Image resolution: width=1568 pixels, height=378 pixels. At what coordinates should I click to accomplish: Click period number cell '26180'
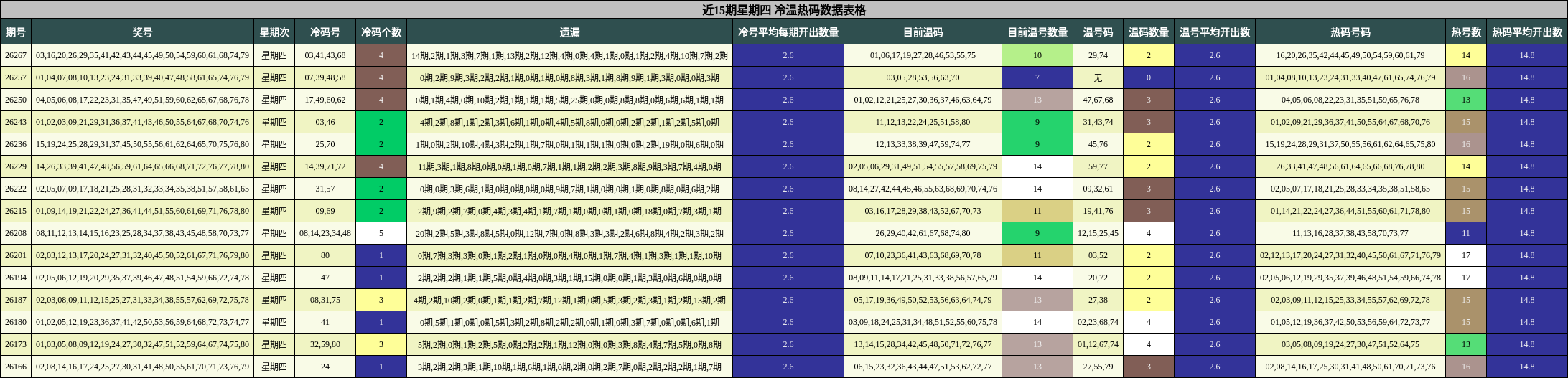(16, 322)
